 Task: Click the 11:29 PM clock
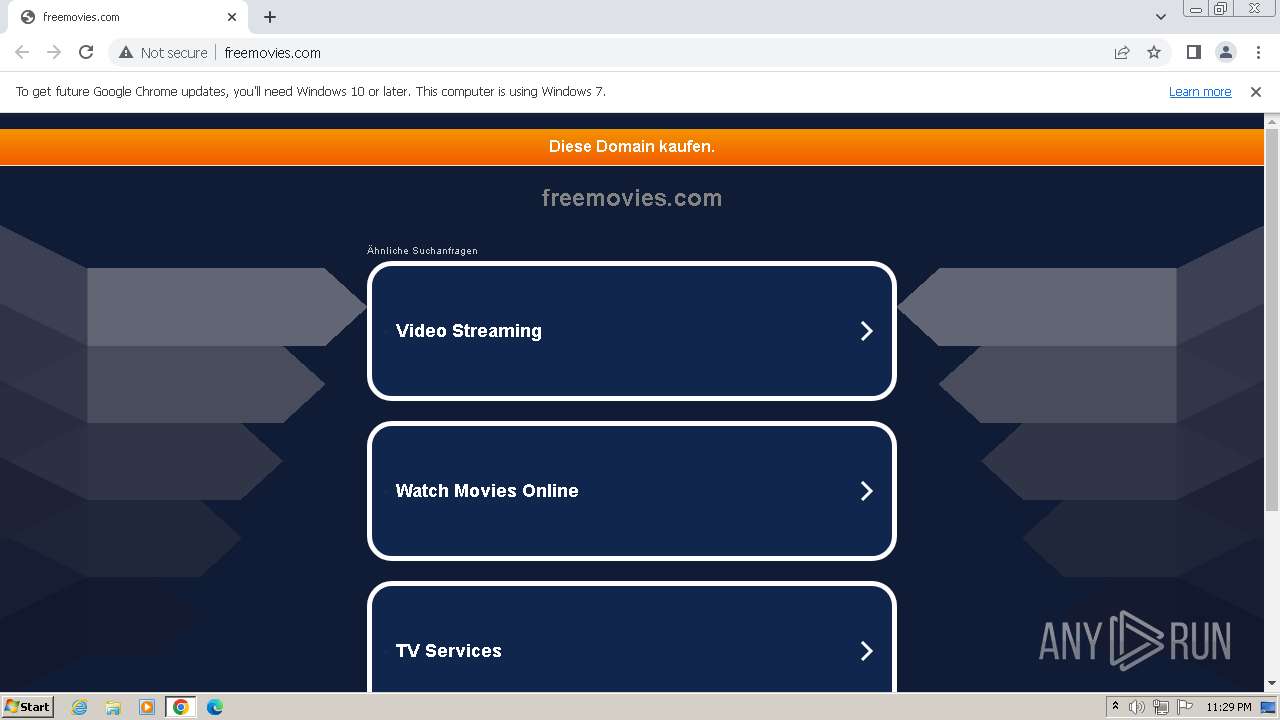point(1229,707)
